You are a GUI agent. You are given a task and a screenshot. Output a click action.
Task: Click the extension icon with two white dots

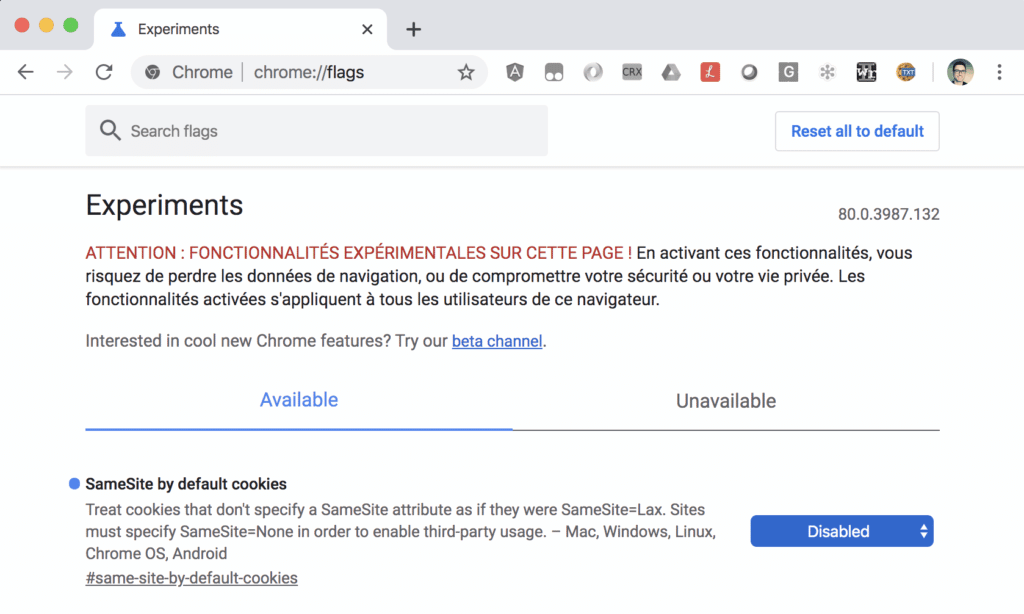[x=554, y=72]
